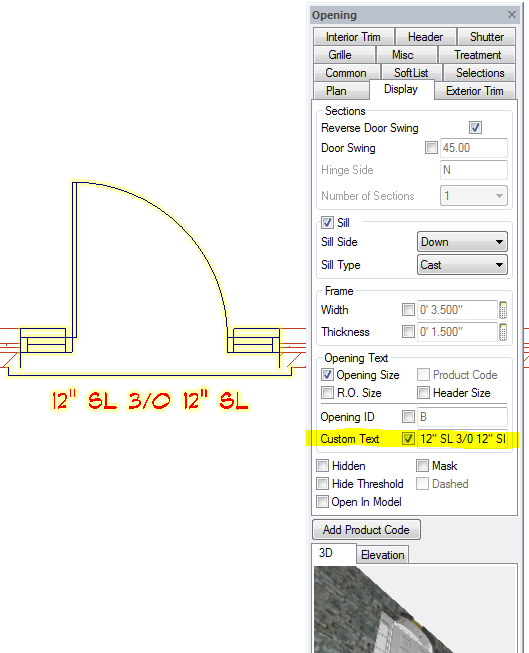
Task: Open calculator icon beside Frame Width field
Action: (503, 310)
